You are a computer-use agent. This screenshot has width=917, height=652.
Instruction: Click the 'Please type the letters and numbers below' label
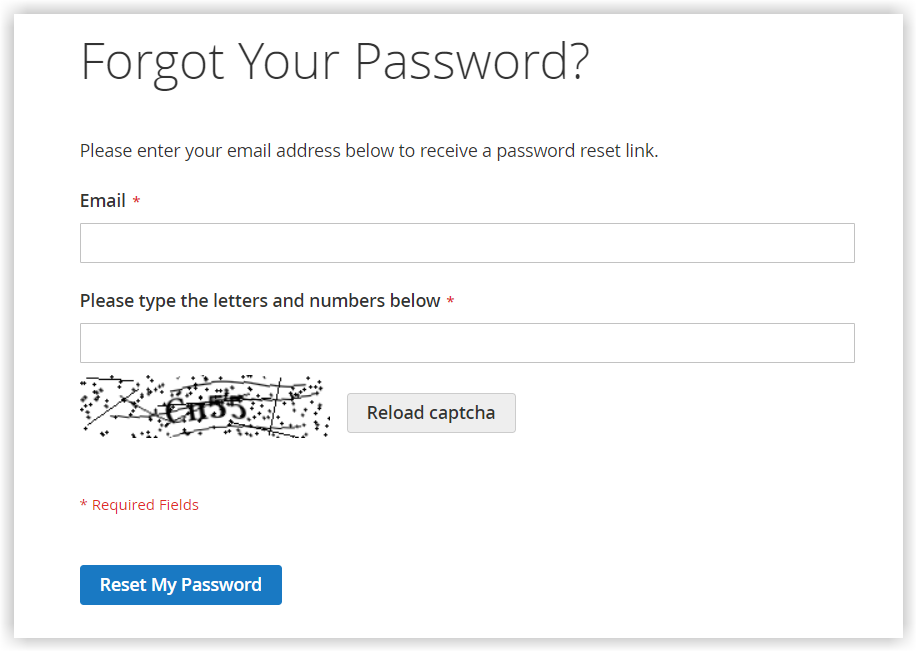(260, 301)
